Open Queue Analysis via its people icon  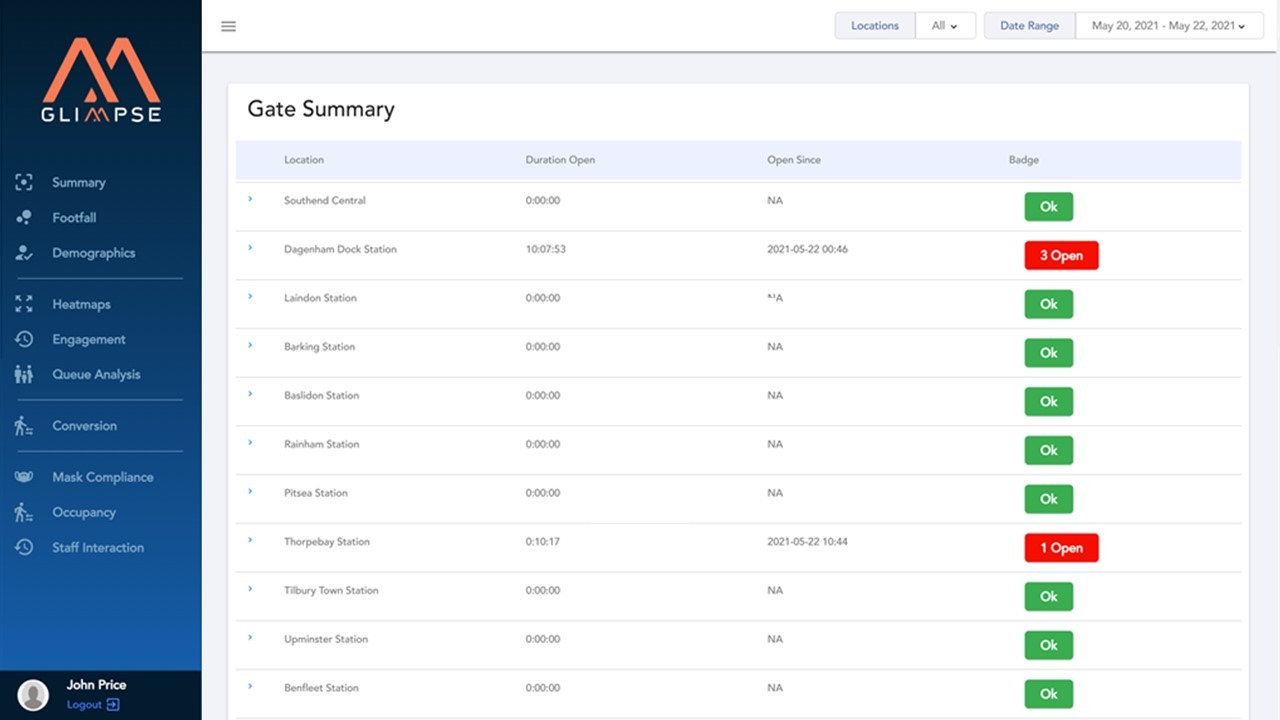click(x=23, y=374)
